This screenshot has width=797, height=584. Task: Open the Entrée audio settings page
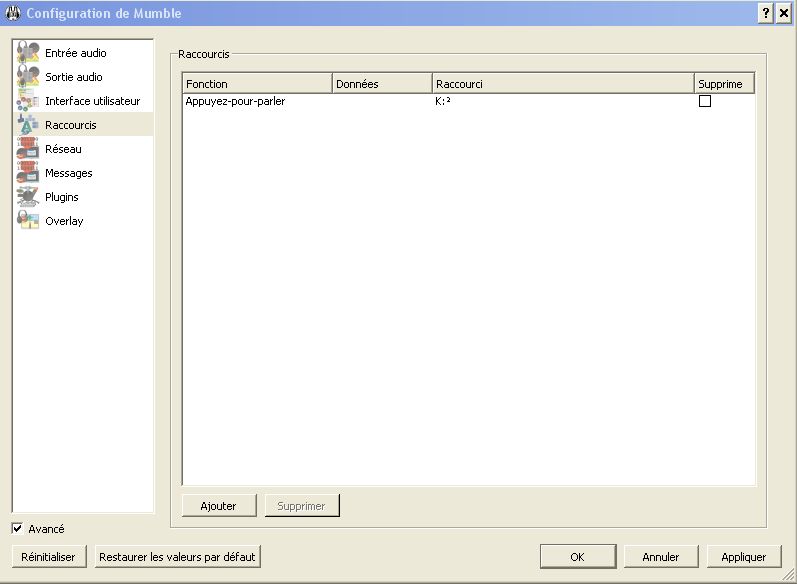click(x=83, y=52)
